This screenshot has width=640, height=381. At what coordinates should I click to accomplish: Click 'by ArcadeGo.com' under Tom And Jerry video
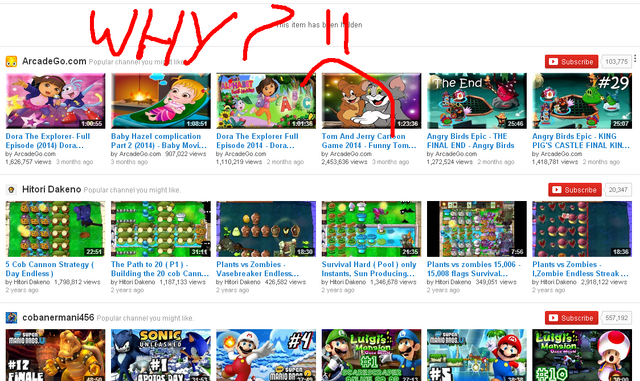click(347, 154)
